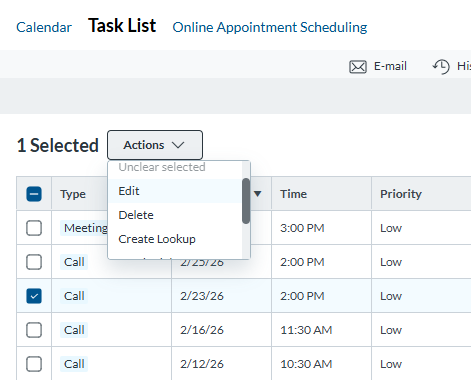Collapse the Actions dropdown button
The height and width of the screenshot is (380, 471).
(155, 145)
